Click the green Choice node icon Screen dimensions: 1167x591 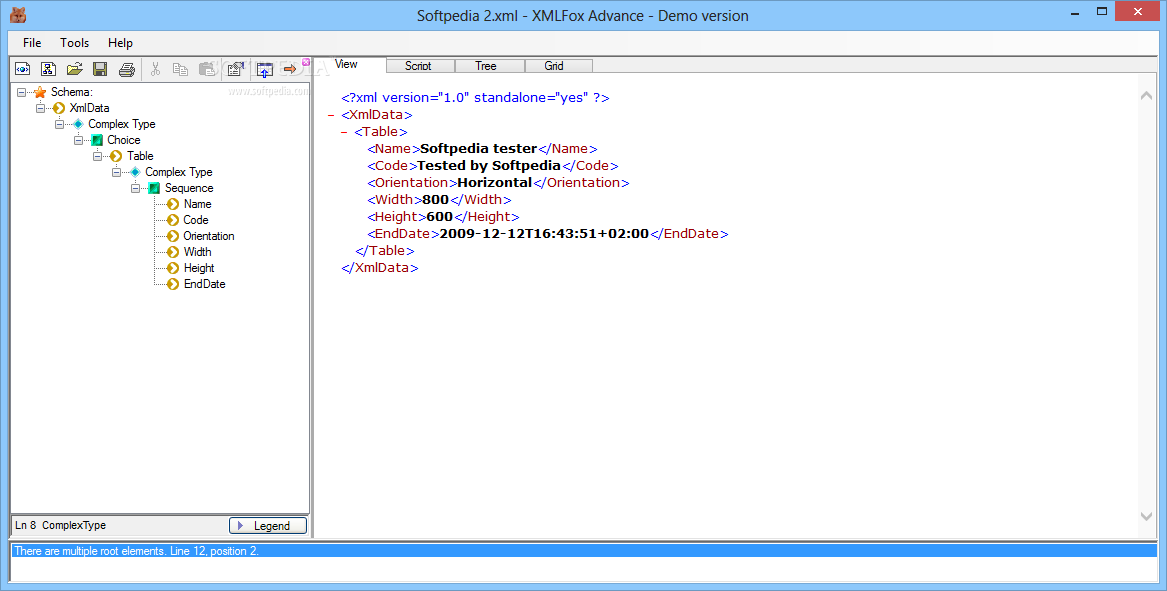click(x=97, y=140)
